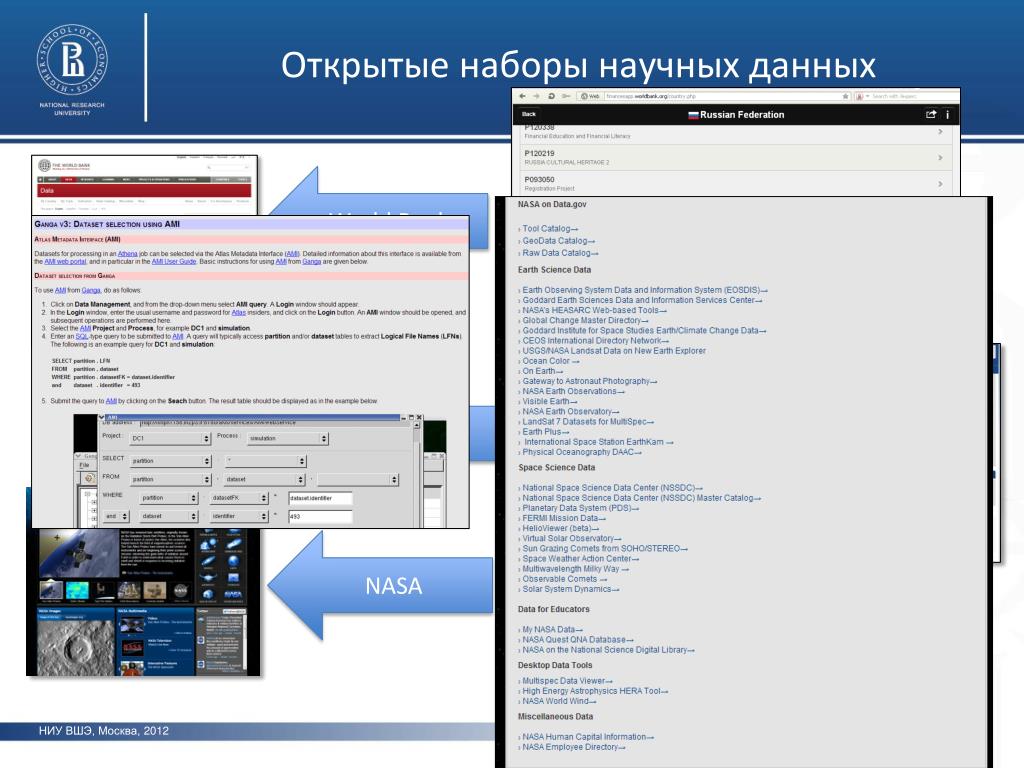Open the AMI web portal link

[65, 261]
